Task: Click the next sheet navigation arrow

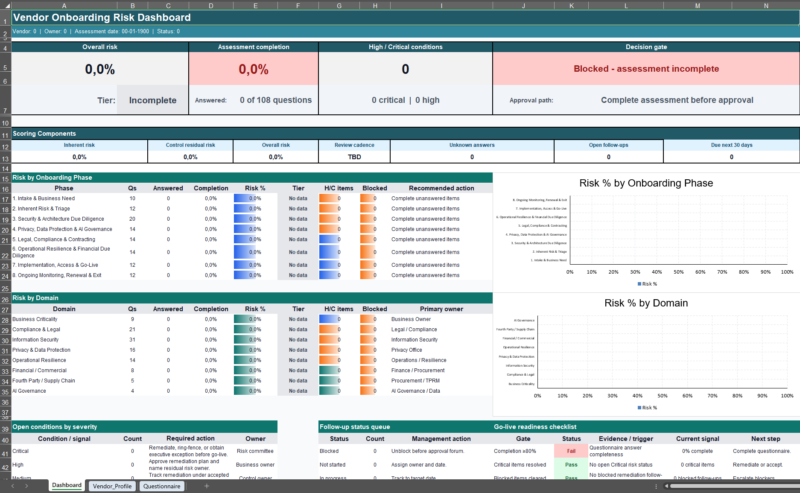Action: pyautogui.click(x=27, y=486)
